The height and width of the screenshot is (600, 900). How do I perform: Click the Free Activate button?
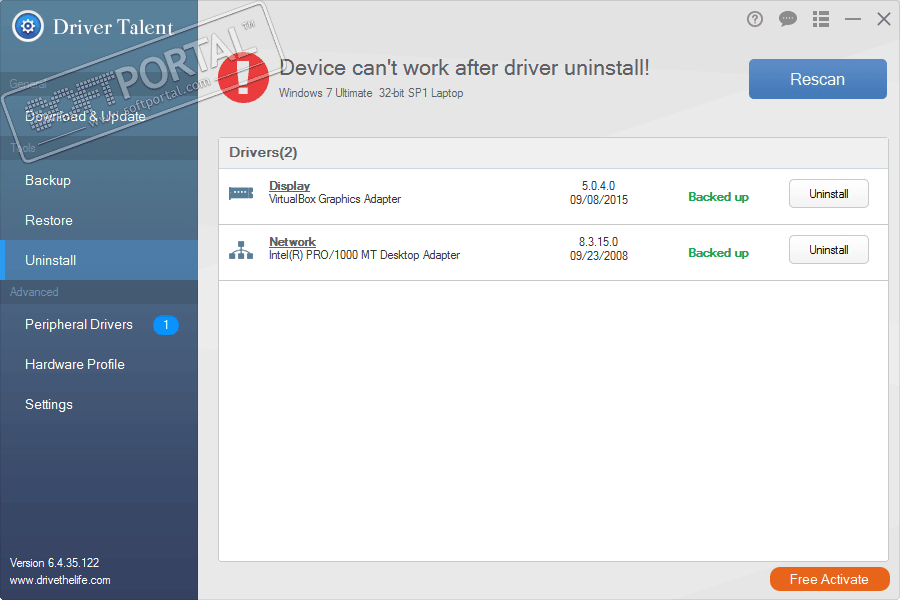pos(829,579)
